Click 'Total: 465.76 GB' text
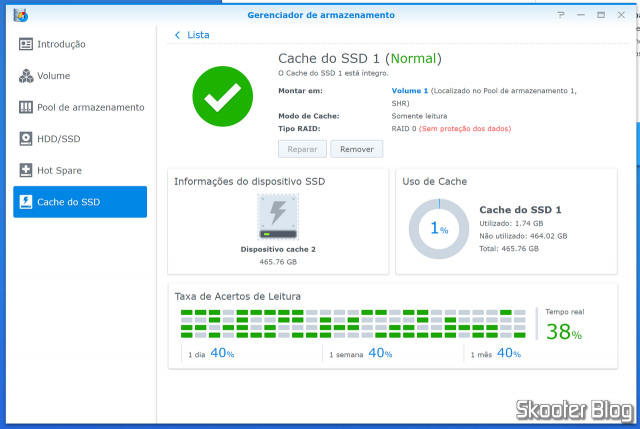 (509, 249)
